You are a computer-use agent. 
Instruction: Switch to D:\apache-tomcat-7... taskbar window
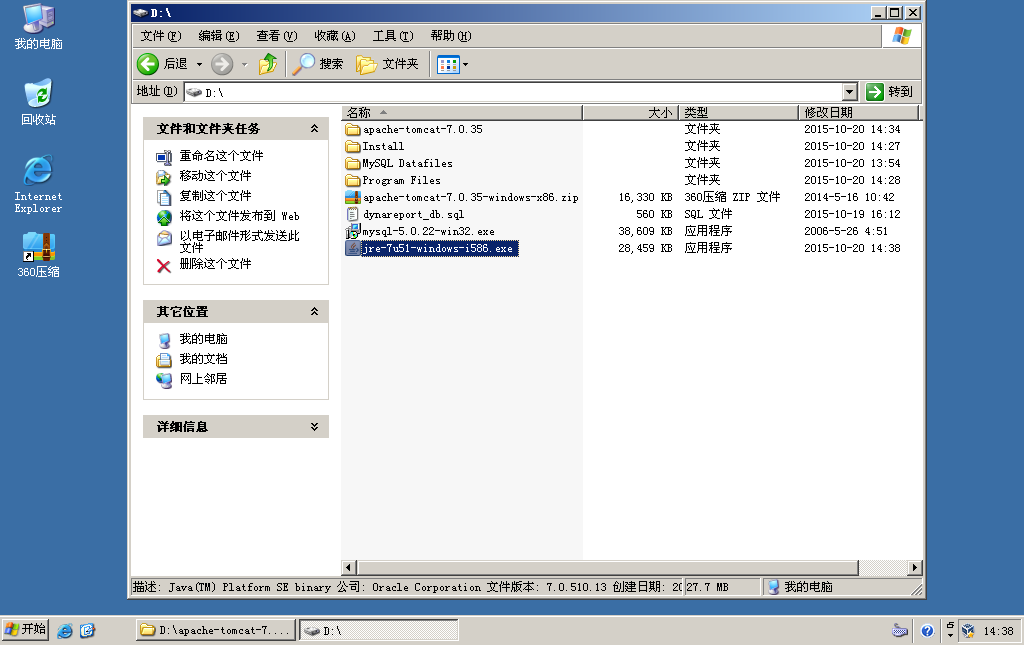(x=216, y=631)
